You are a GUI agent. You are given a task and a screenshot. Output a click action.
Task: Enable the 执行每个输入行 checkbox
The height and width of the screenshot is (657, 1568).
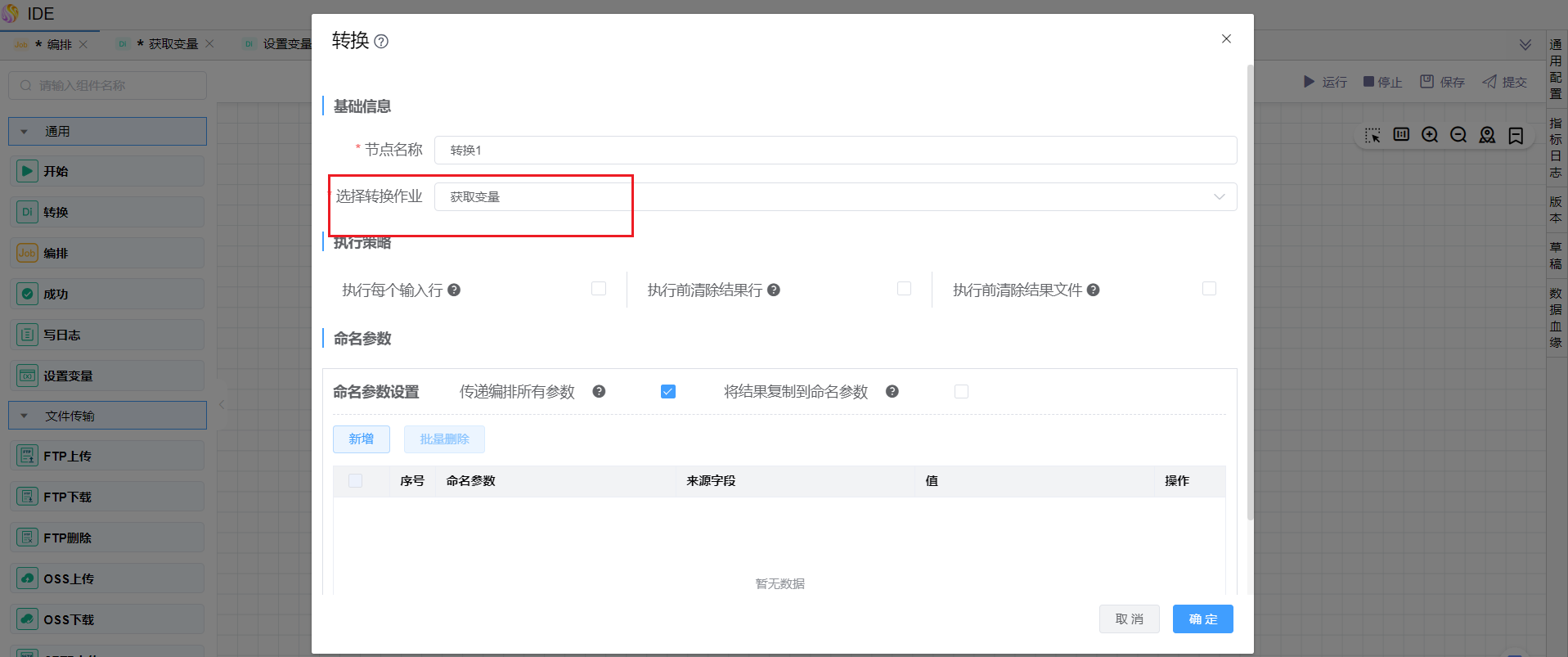pyautogui.click(x=599, y=289)
